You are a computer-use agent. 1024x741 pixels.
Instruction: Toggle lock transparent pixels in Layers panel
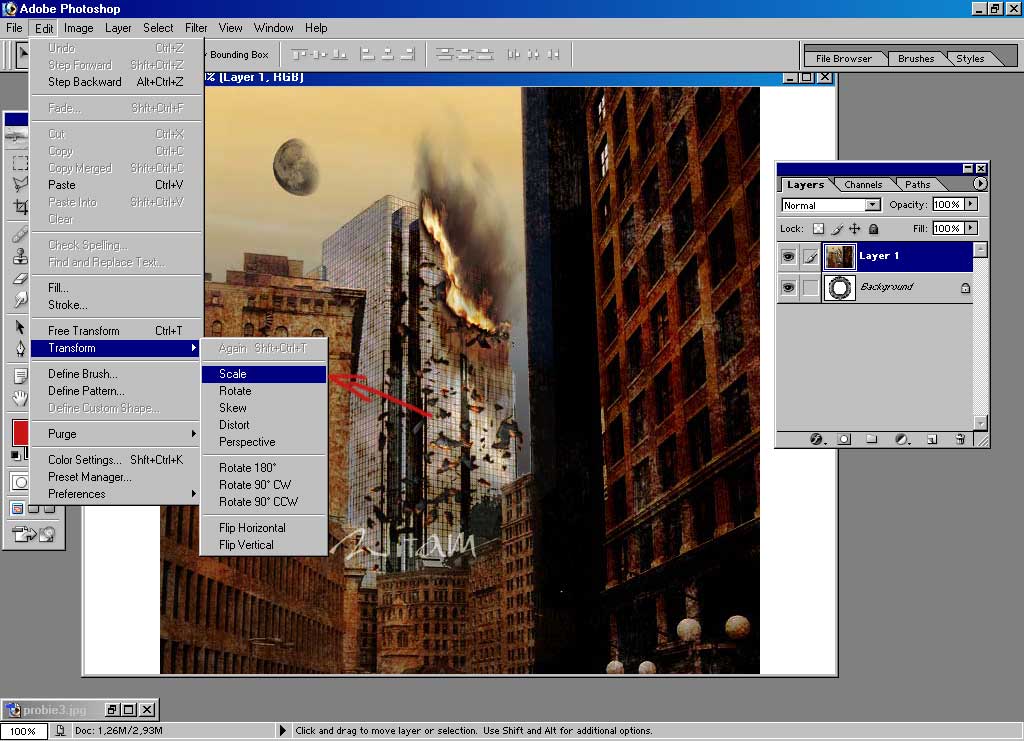[818, 229]
